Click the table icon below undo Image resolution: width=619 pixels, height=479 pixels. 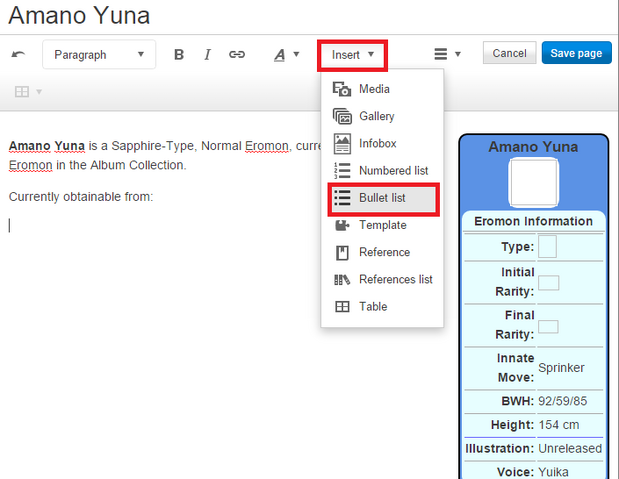(x=22, y=92)
